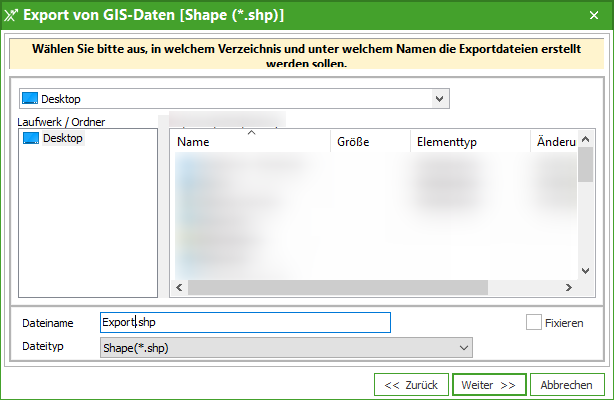Click the horizontal scrollbar left arrow
The width and height of the screenshot is (614, 400).
179,288
